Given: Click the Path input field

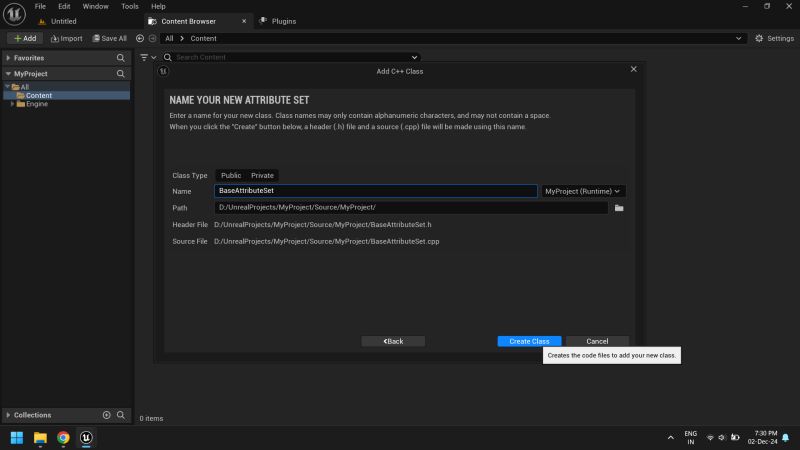Looking at the screenshot, I should 411,208.
